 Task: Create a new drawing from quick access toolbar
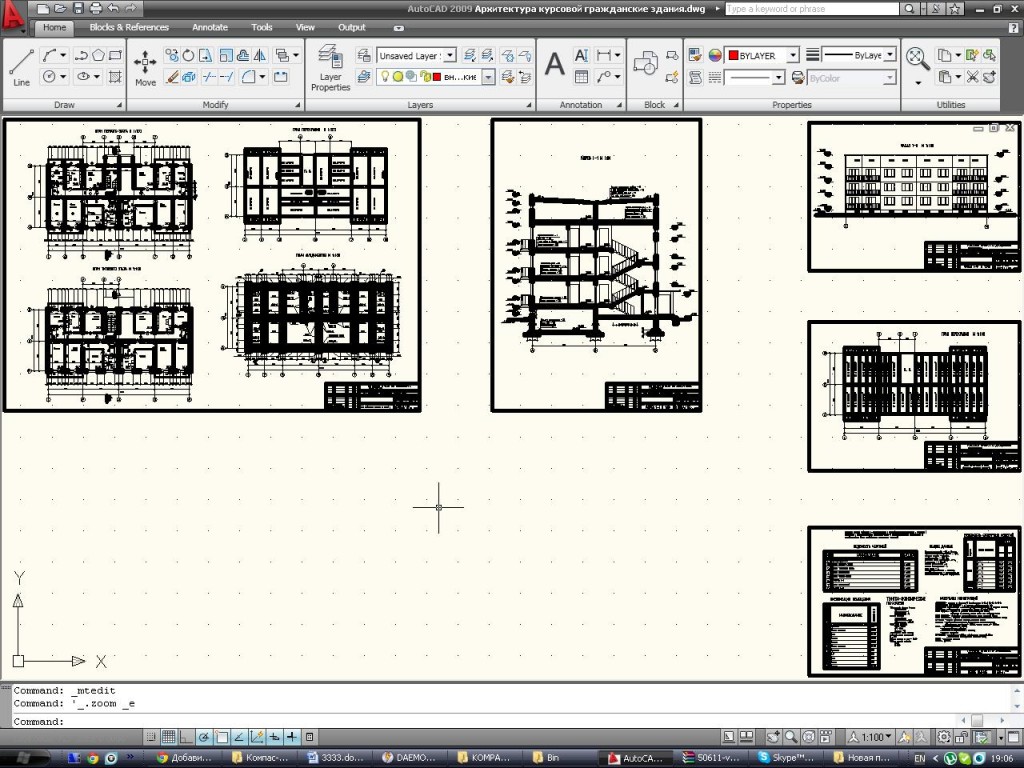click(x=43, y=8)
